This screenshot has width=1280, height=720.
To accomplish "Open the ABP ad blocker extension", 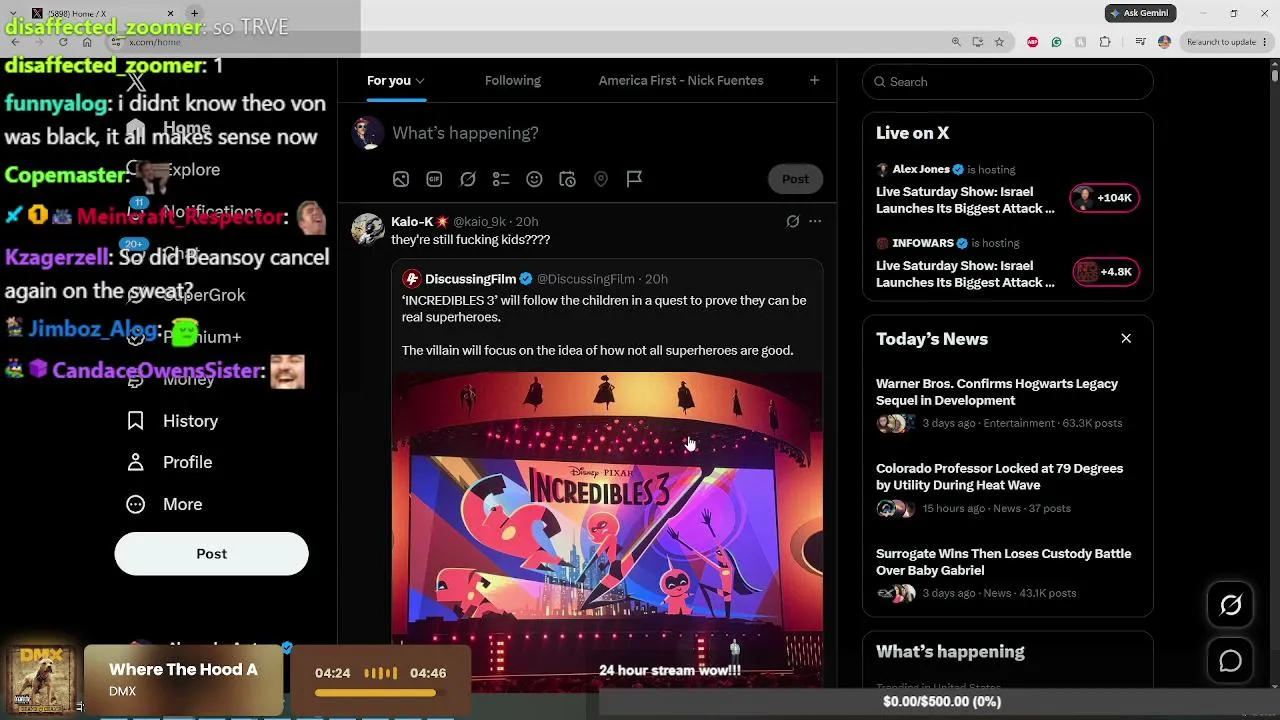I will pos(1032,42).
